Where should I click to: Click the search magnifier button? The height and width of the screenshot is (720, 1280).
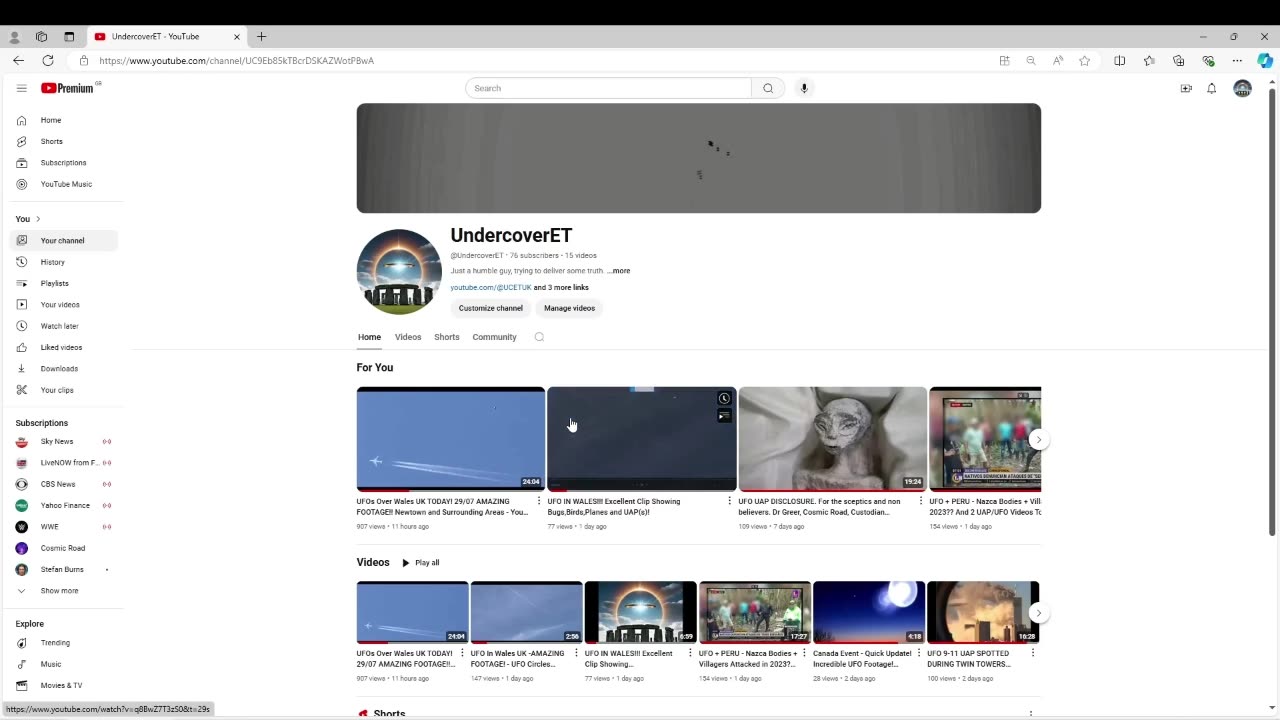coord(768,88)
